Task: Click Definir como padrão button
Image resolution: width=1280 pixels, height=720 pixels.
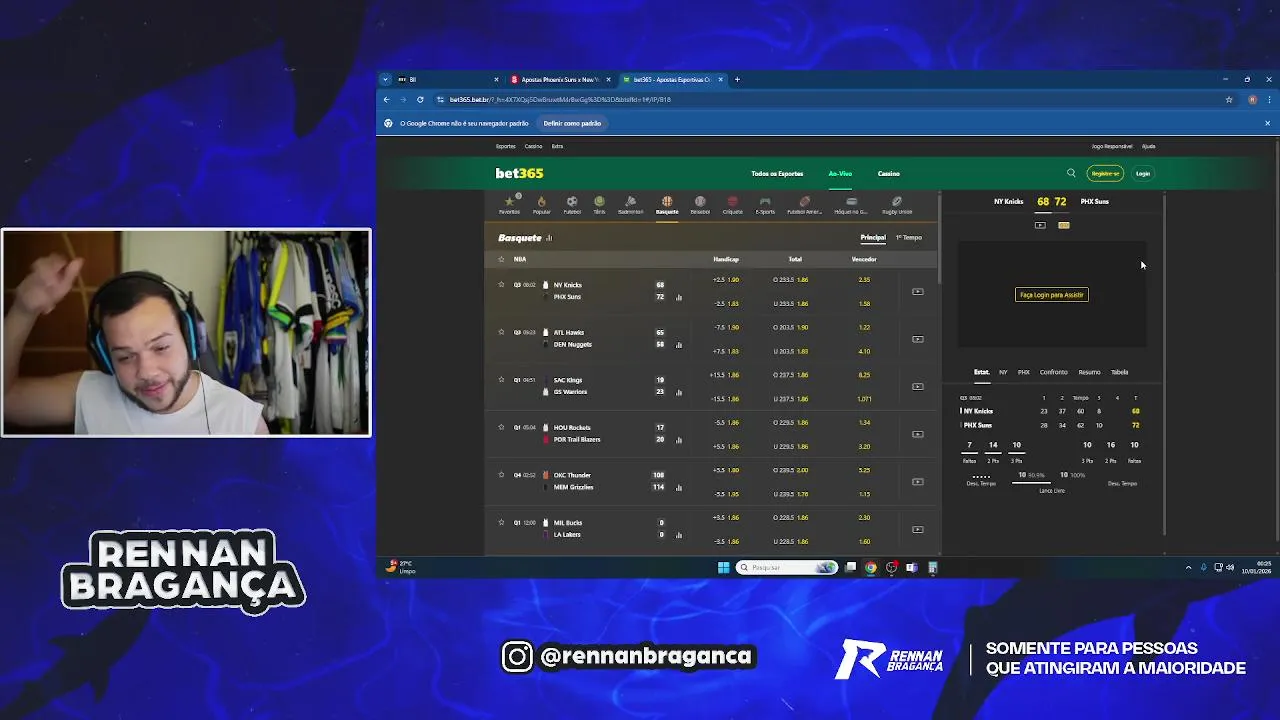Action: click(572, 123)
